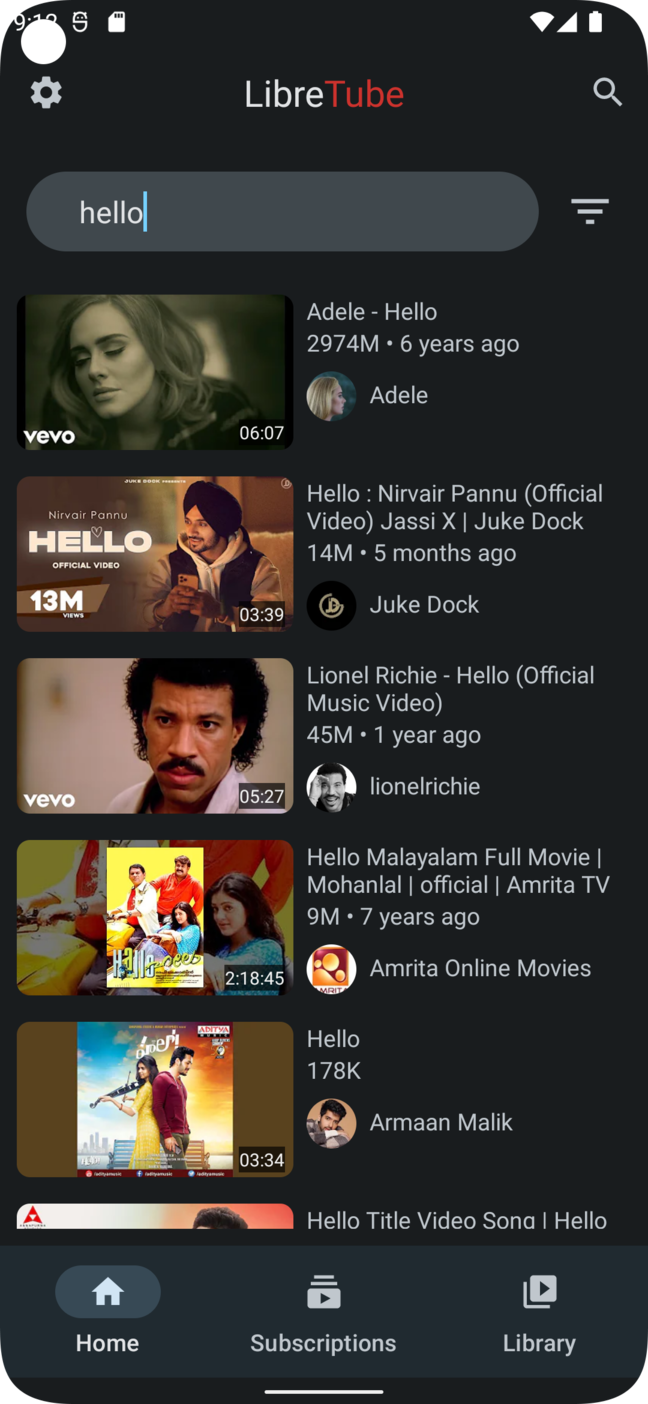648x1404 pixels.
Task: Open Hello Malayalam Full Movie title
Action: tap(458, 871)
